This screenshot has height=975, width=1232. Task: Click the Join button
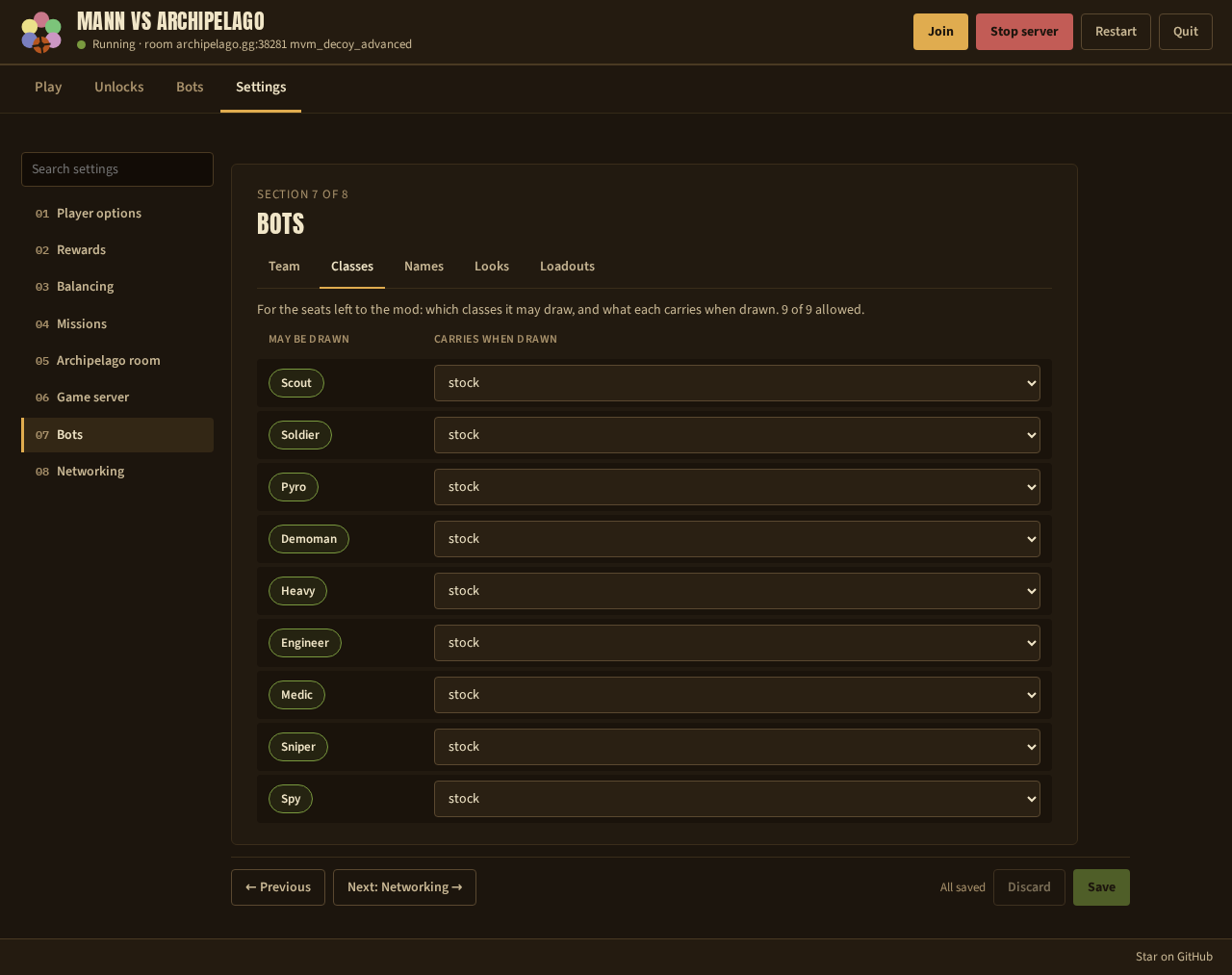pyautogui.click(x=940, y=32)
